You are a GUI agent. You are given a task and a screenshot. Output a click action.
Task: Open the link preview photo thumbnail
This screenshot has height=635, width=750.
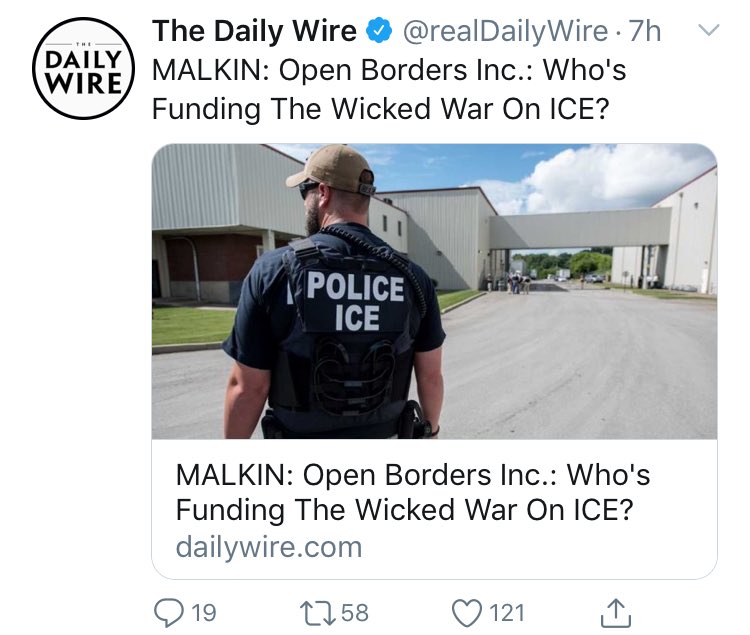[434, 291]
